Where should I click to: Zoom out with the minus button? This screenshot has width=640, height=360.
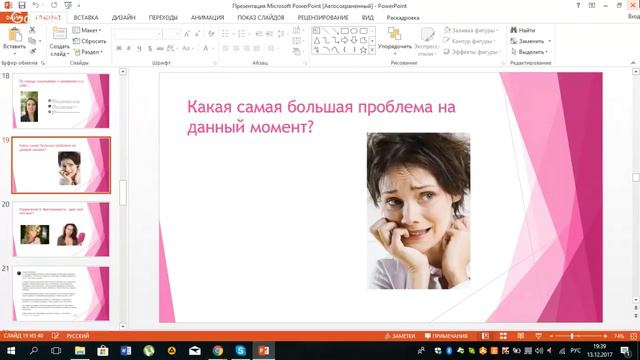(x=551, y=336)
